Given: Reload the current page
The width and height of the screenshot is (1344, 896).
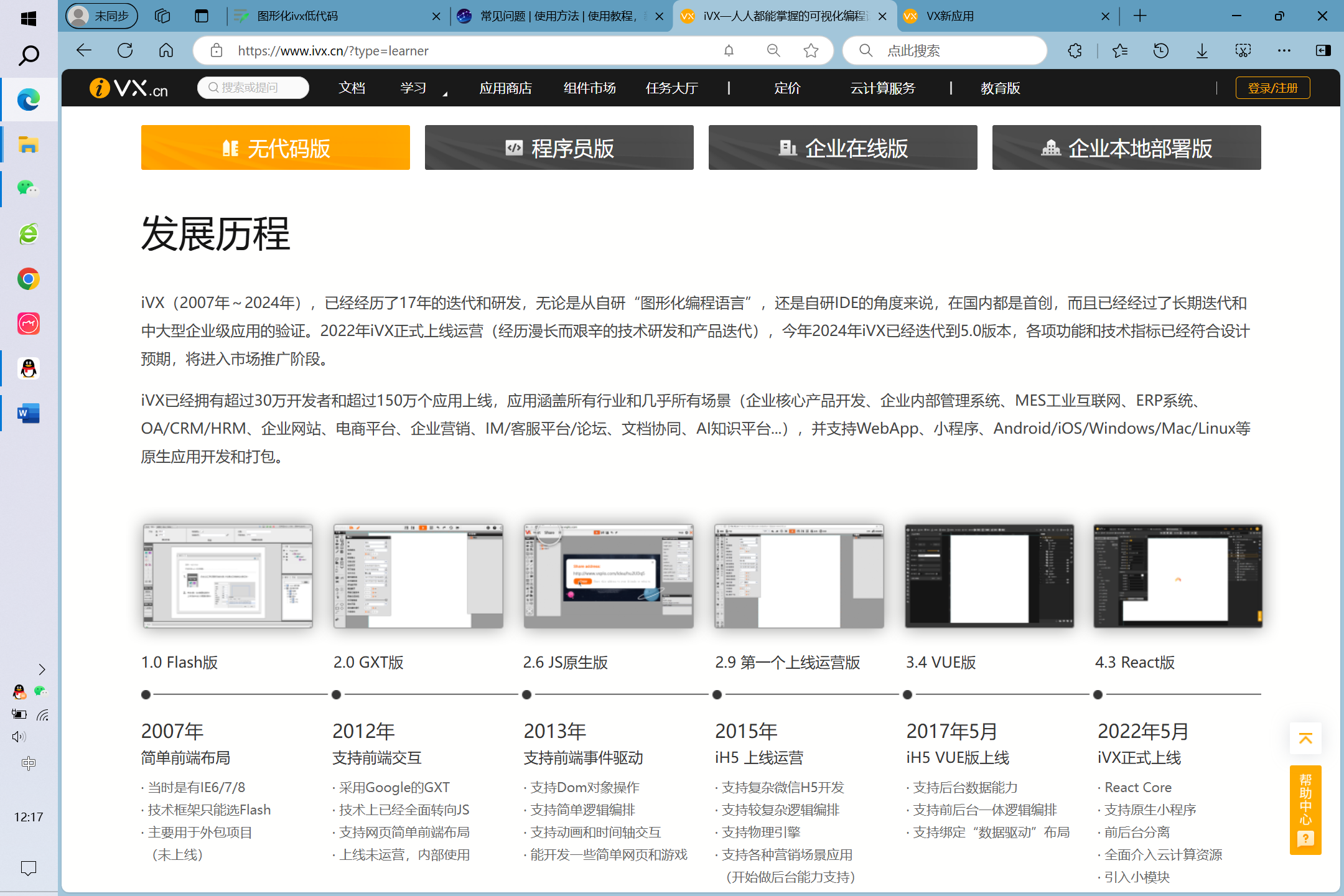Looking at the screenshot, I should [x=125, y=50].
